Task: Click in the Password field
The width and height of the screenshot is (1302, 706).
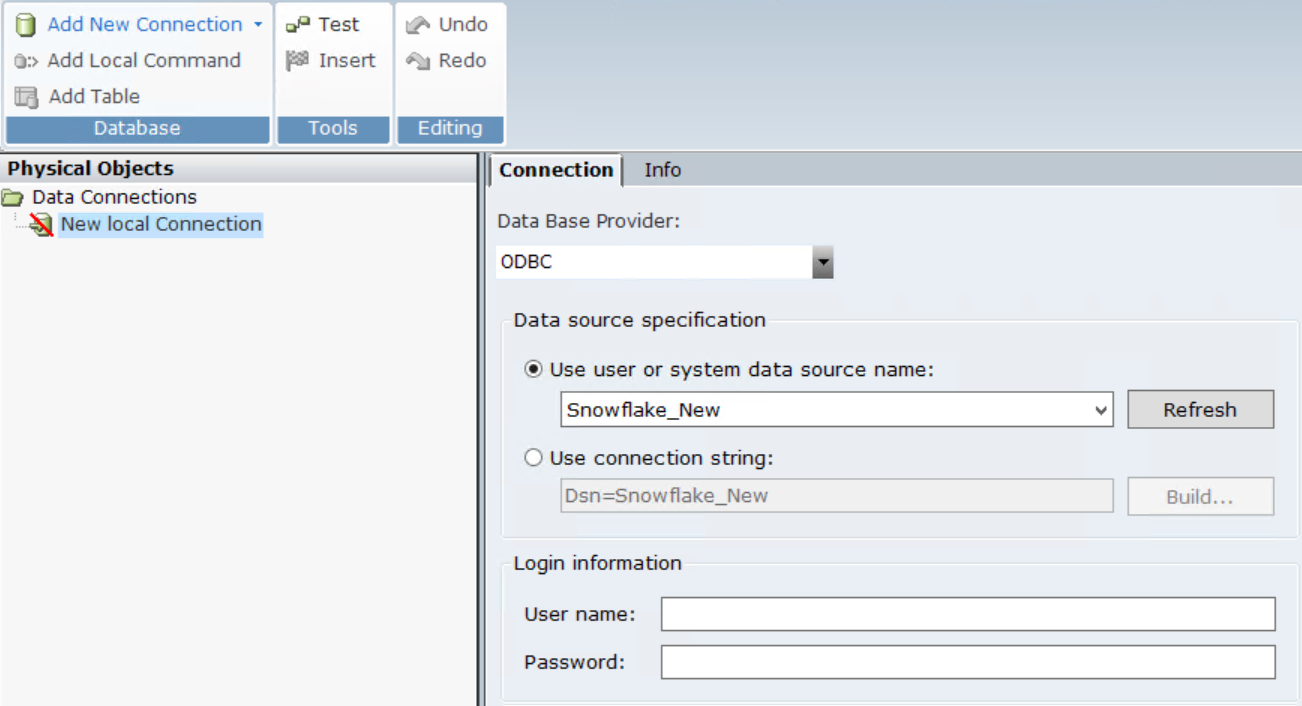Action: click(967, 662)
